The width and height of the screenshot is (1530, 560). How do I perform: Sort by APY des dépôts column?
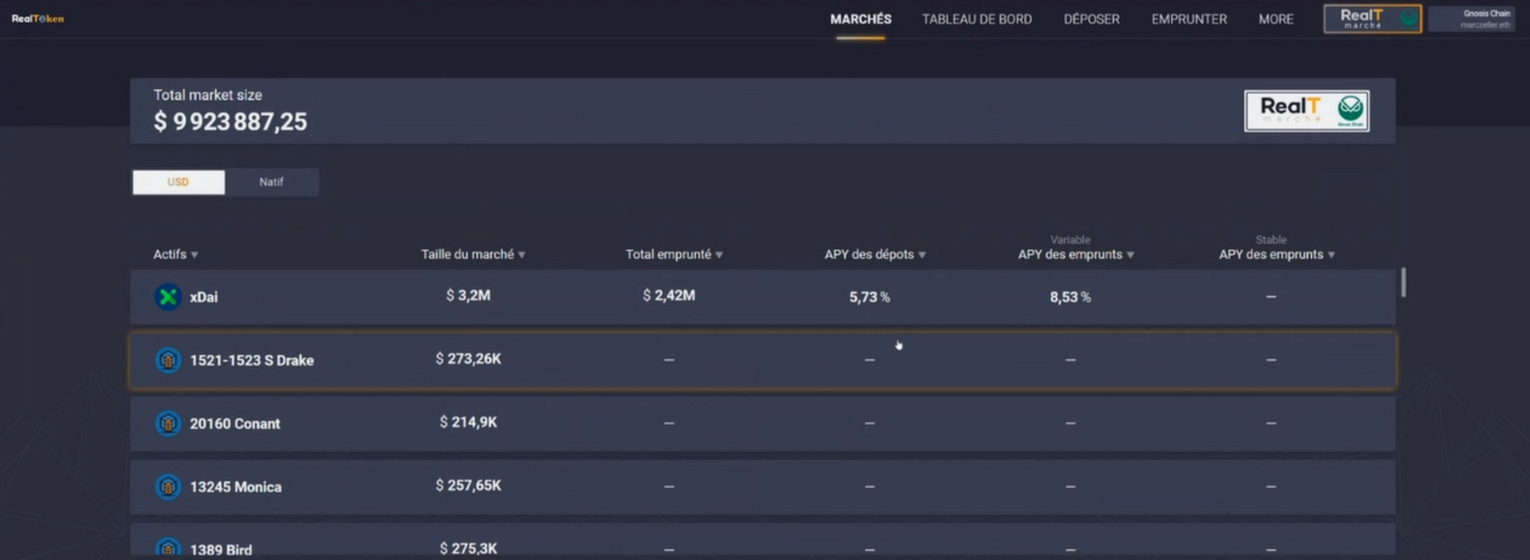click(x=875, y=255)
